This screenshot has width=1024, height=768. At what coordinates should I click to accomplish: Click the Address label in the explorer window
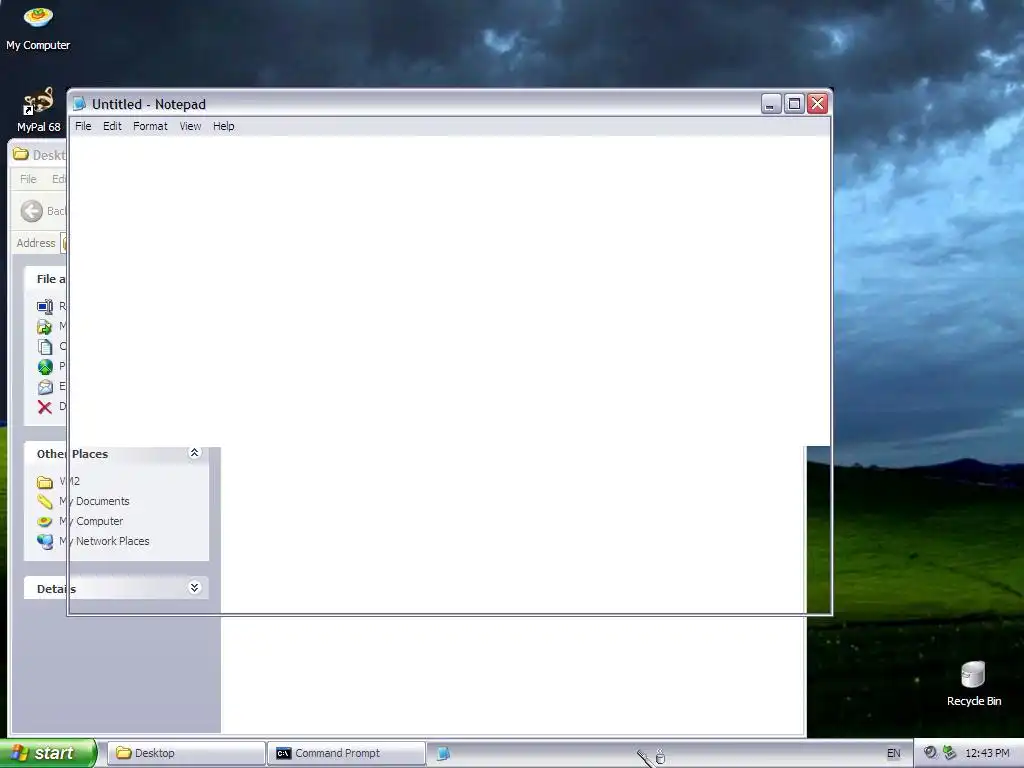tap(36, 243)
